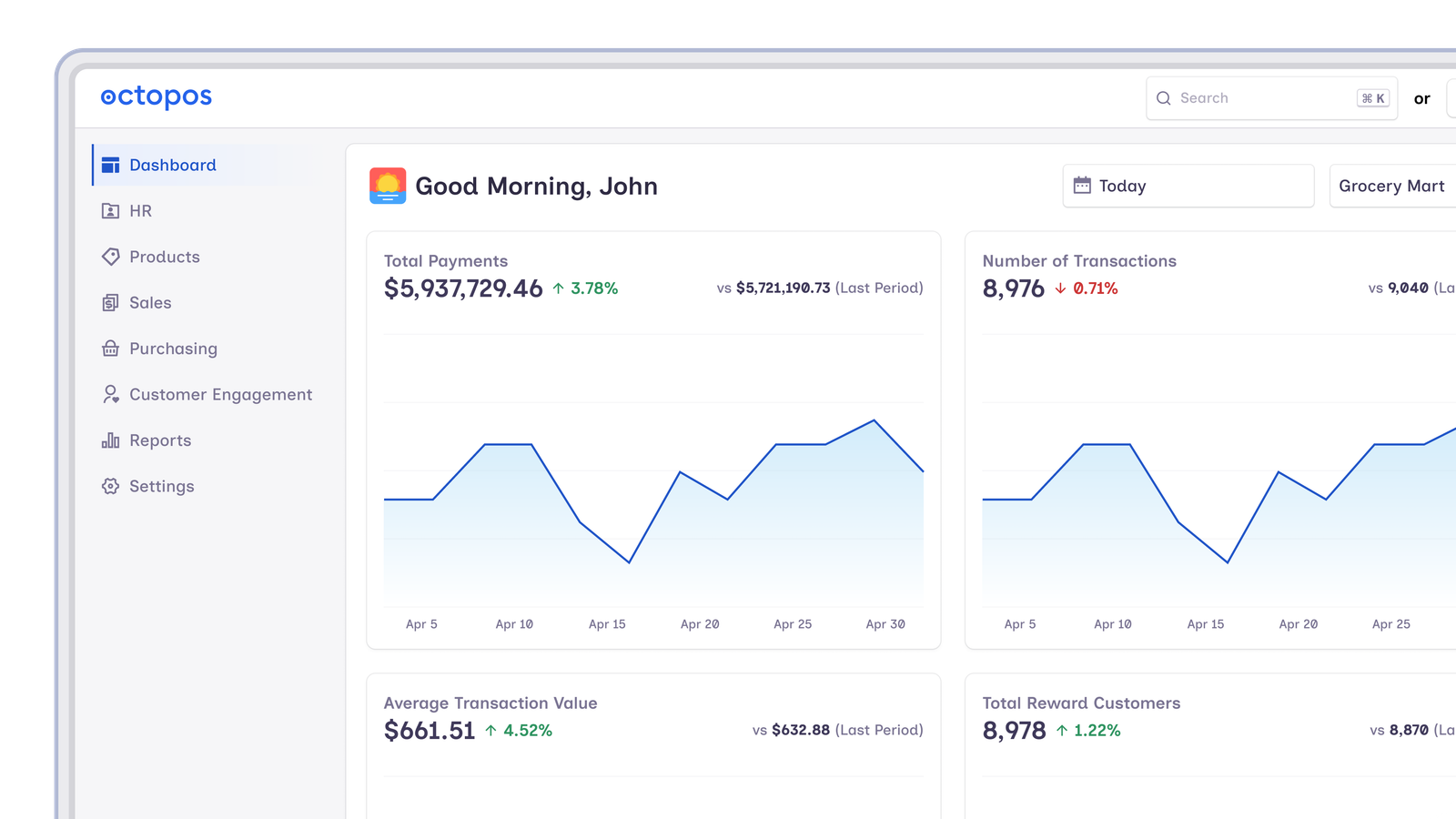Click the Sales receipt icon
Image resolution: width=1456 pixels, height=819 pixels.
[110, 303]
